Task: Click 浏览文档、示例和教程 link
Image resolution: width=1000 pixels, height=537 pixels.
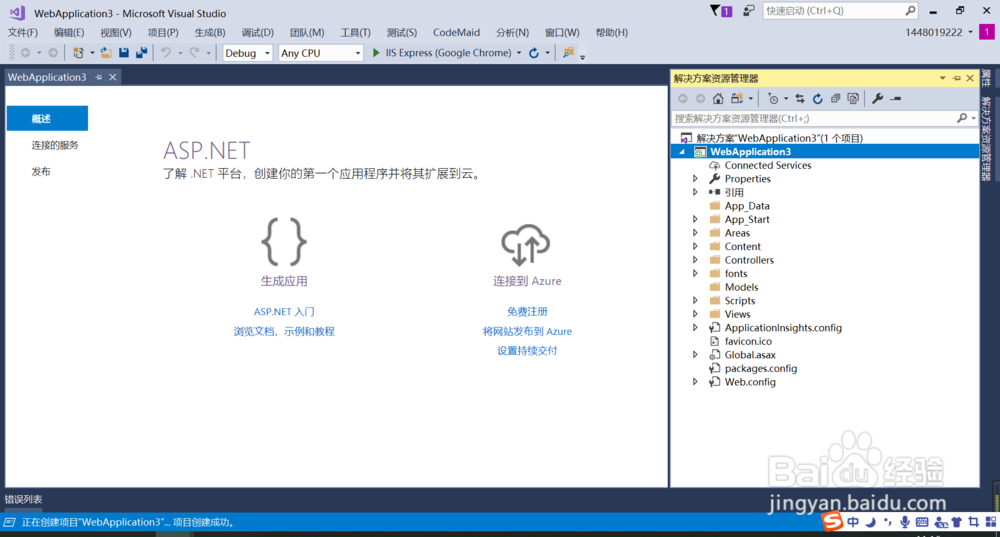Action: coord(284,331)
